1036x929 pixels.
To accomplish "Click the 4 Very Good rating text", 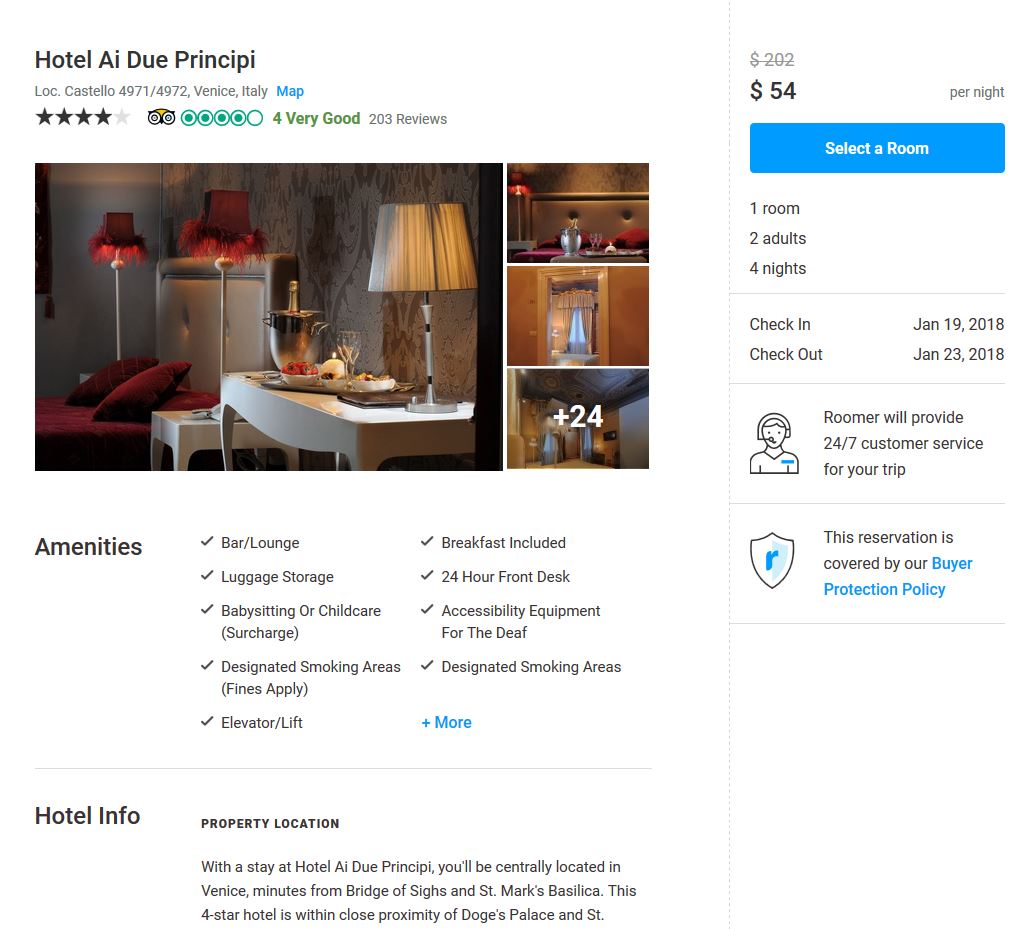I will [x=316, y=118].
